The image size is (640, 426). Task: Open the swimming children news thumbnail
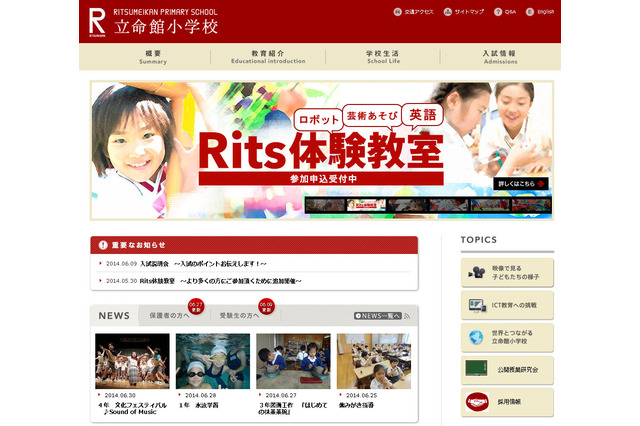click(213, 361)
